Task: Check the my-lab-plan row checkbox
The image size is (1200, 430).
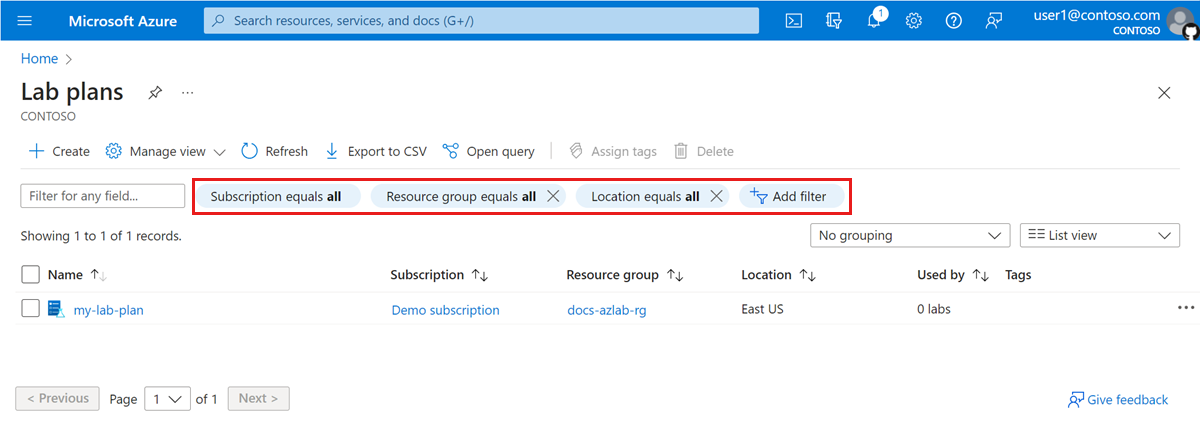Action: tap(30, 309)
